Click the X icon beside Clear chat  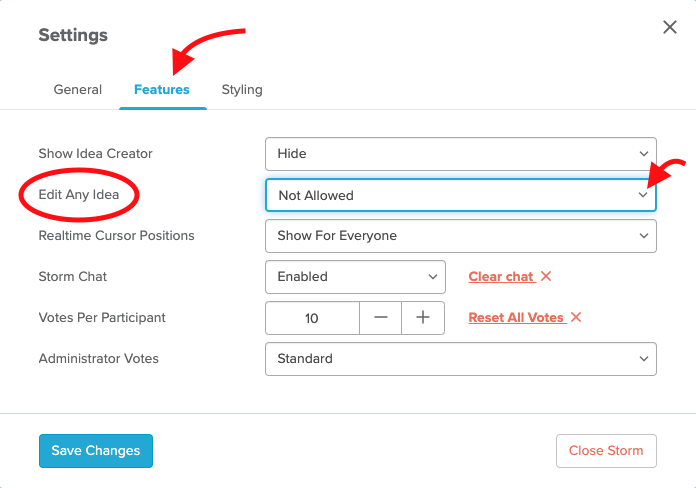(x=546, y=276)
